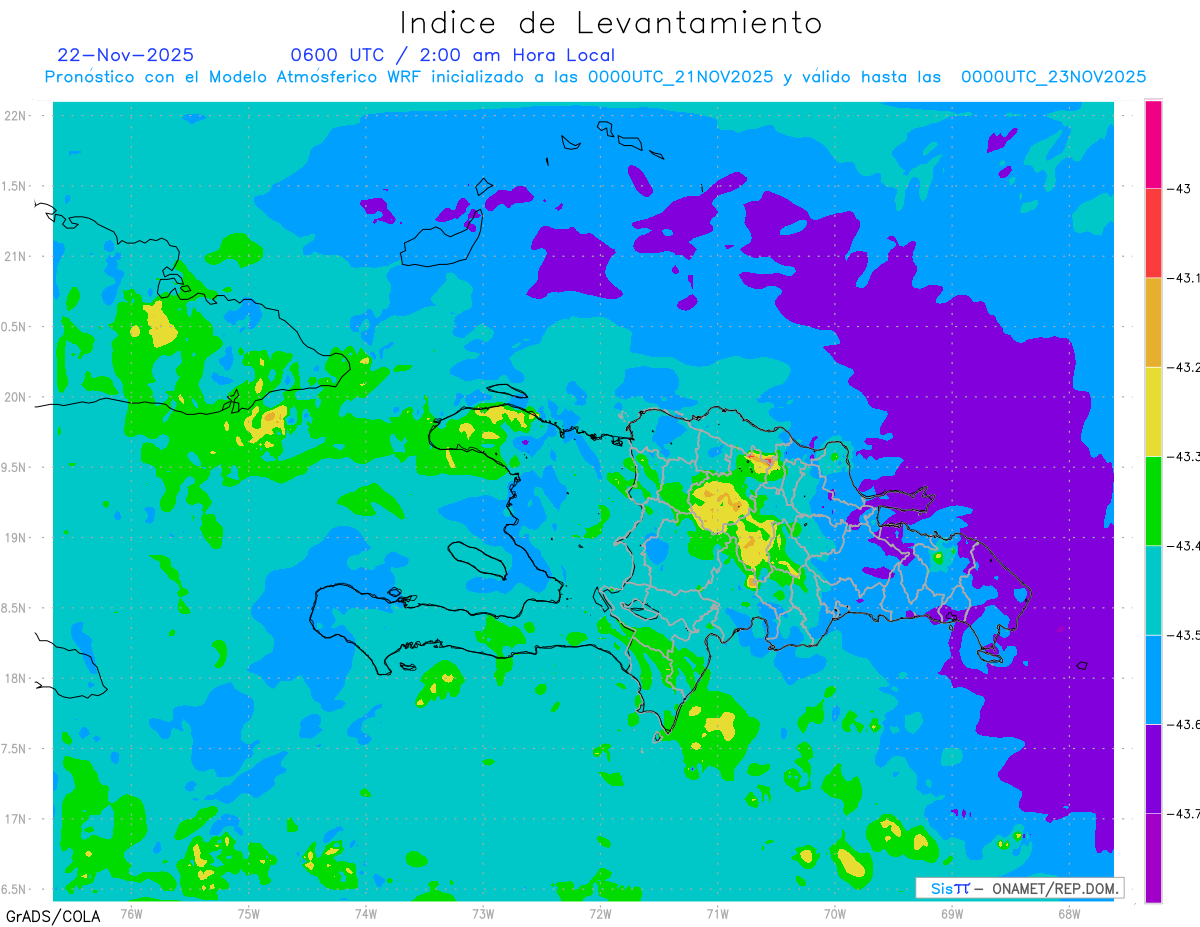This screenshot has width=1200, height=927.
Task: Click the "-43.2" color scale value
Action: tap(1184, 367)
